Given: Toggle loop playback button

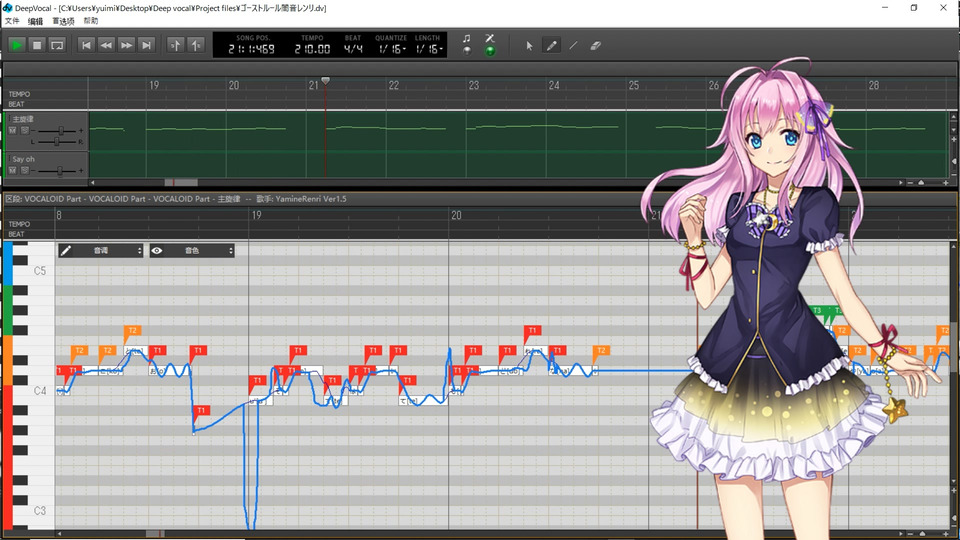Looking at the screenshot, I should click(57, 45).
